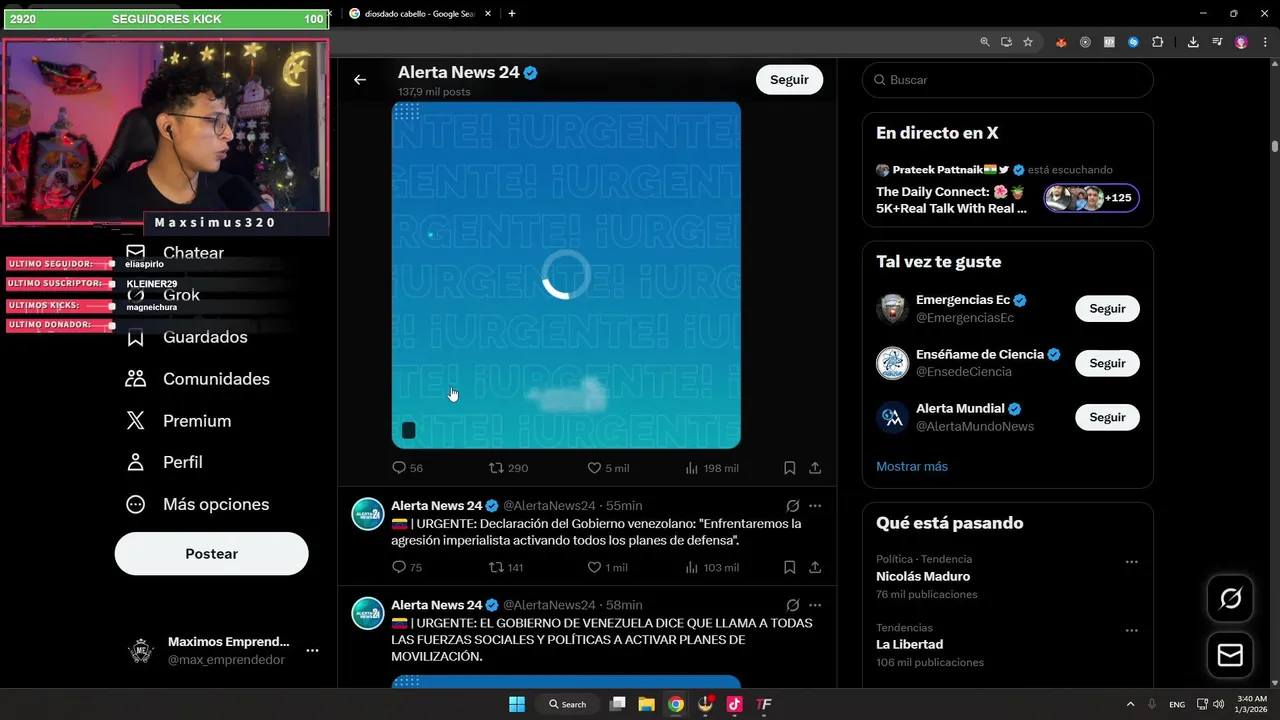Screen dimensions: 1280x720
Task: Follow Enséñame de Ciencia
Action: pyautogui.click(x=1107, y=363)
